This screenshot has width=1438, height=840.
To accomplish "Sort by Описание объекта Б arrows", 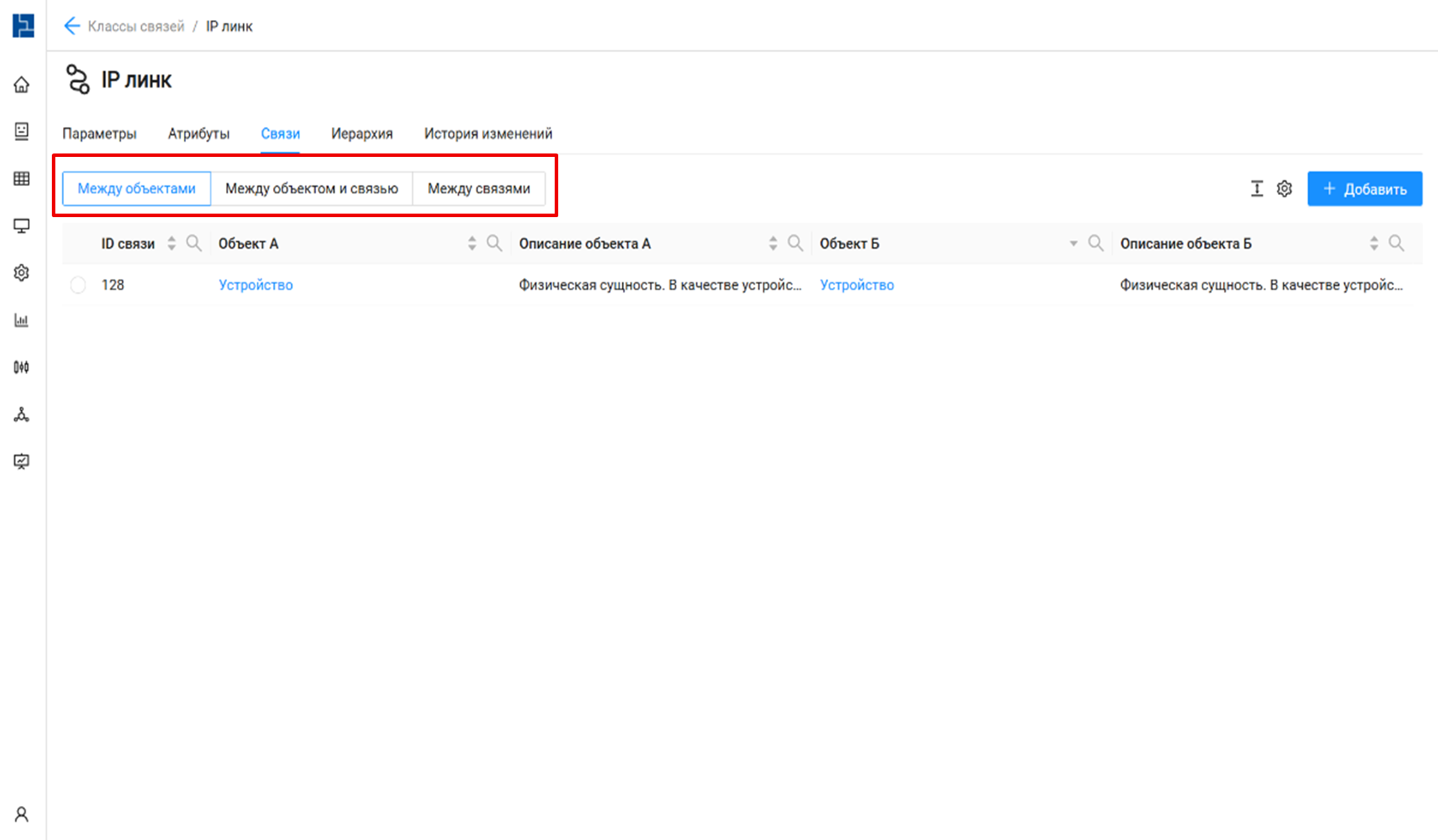I will [x=1374, y=243].
